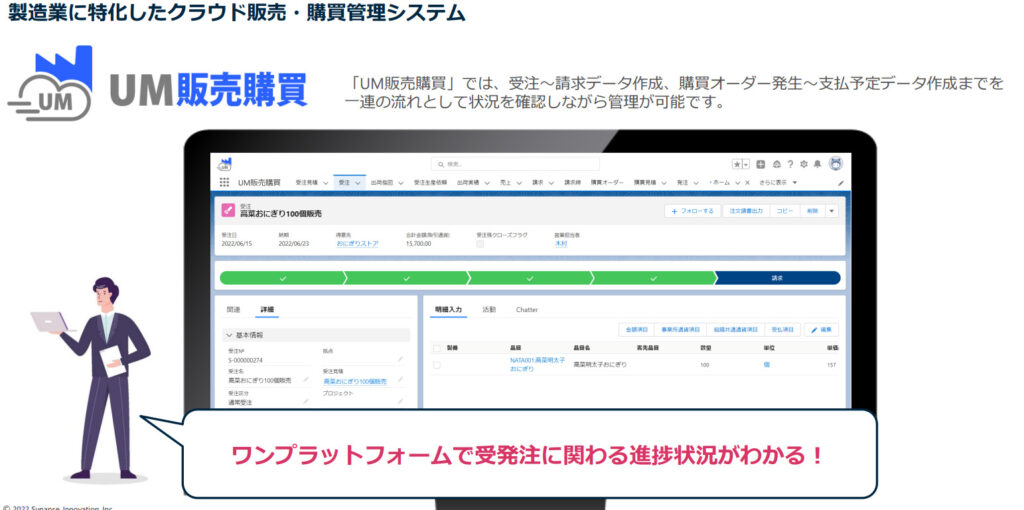
Task: Open the 木村 sales rep link
Action: click(561, 244)
